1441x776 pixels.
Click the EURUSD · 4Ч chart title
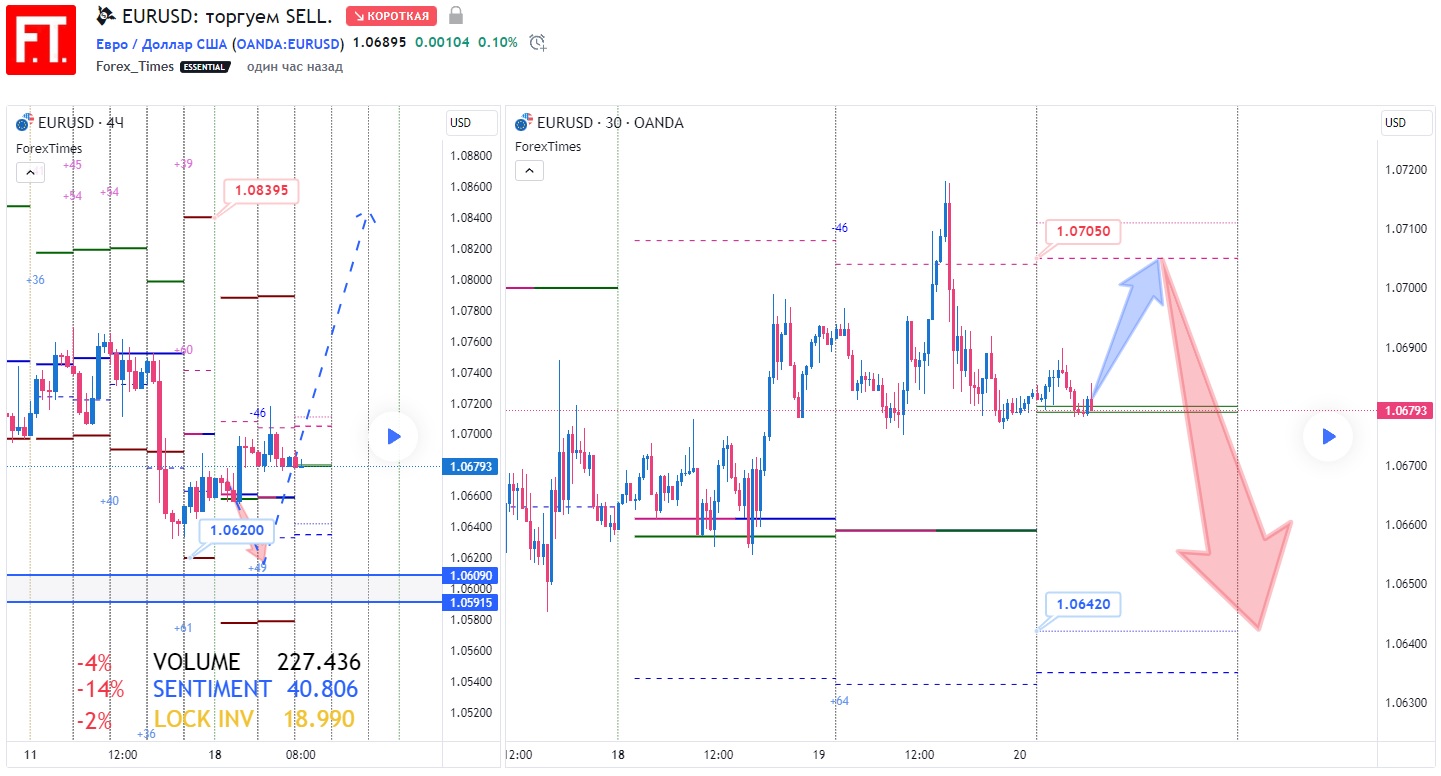(x=81, y=123)
